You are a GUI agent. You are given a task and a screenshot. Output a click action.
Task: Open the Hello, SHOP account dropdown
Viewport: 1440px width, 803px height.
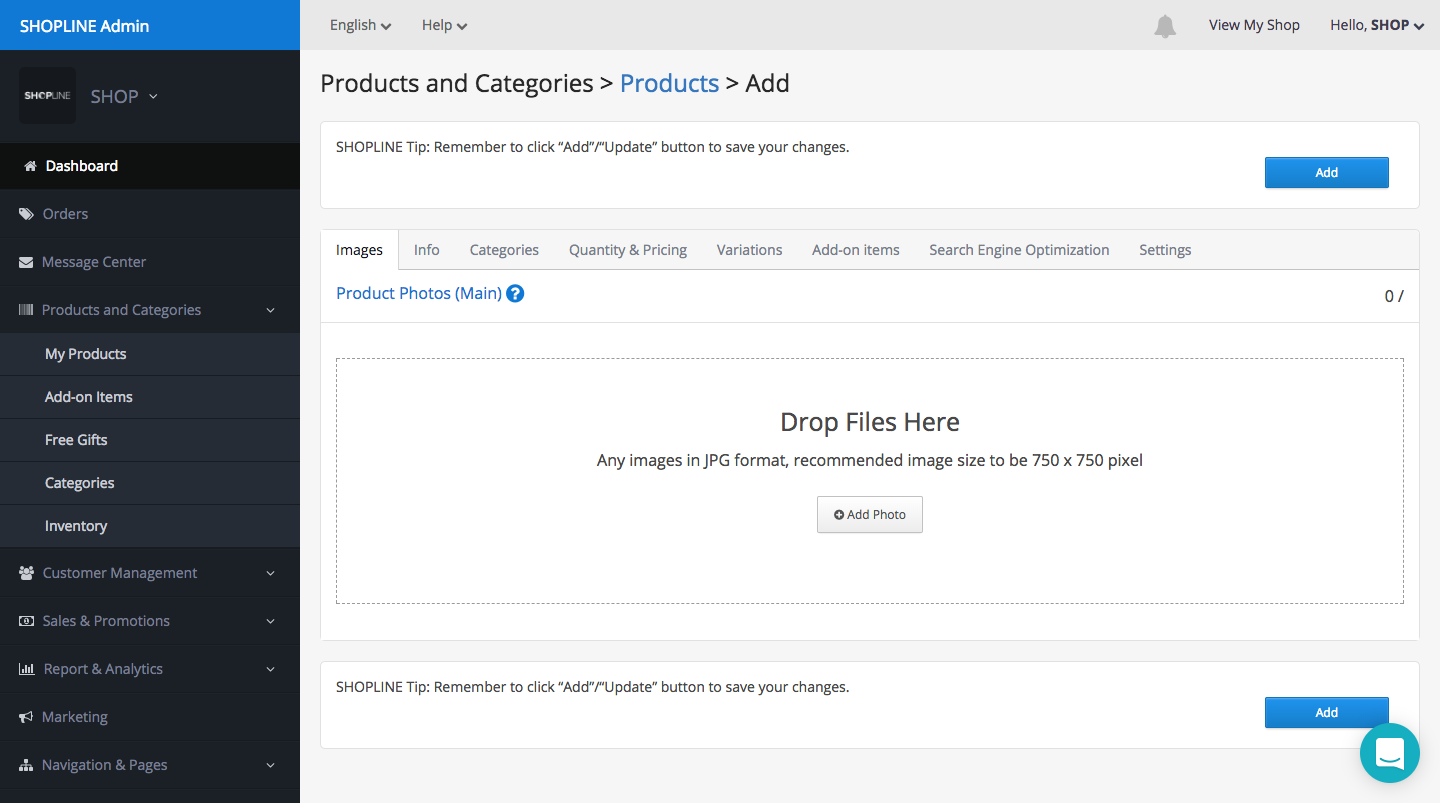click(x=1376, y=25)
